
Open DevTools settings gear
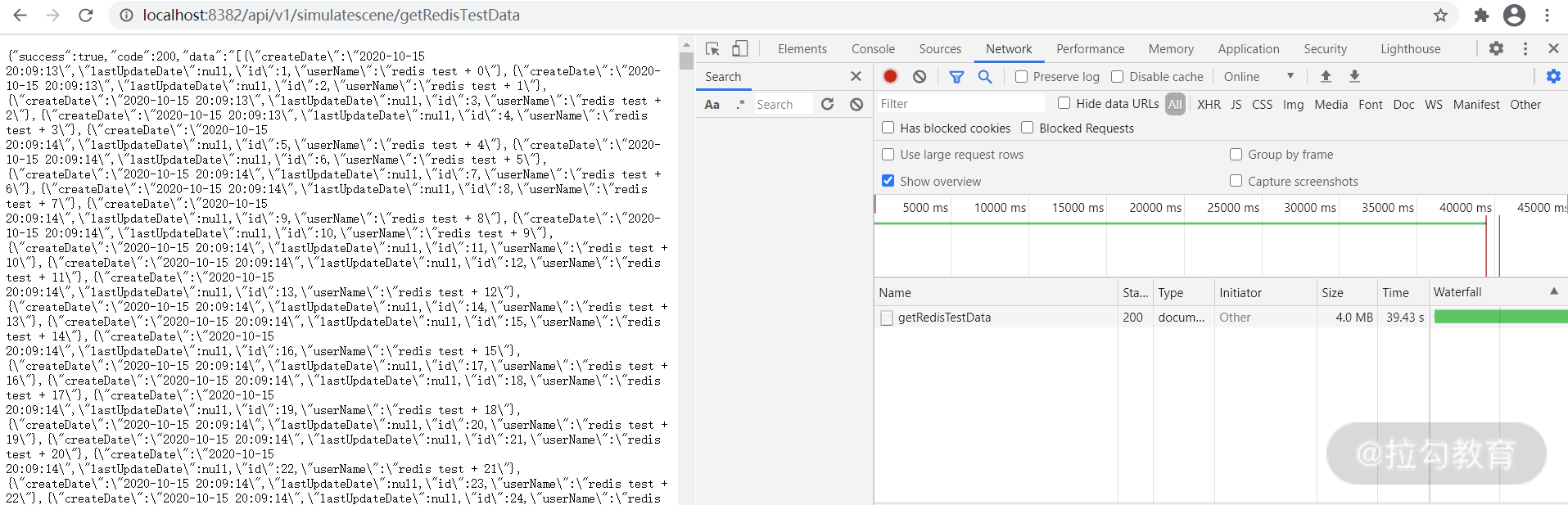pos(1496,48)
